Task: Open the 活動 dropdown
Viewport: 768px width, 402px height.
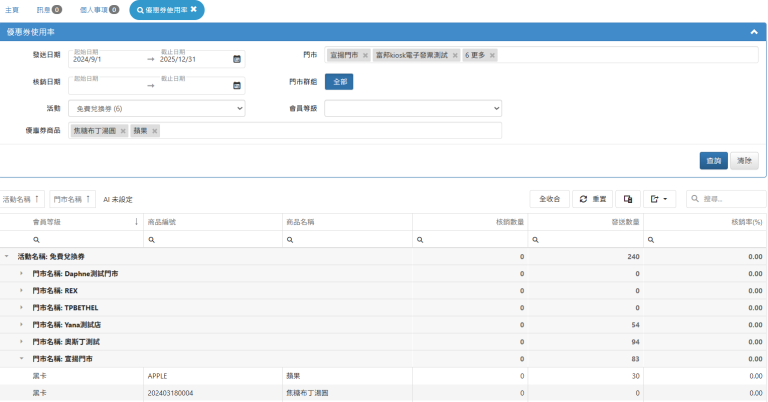Action: (157, 108)
